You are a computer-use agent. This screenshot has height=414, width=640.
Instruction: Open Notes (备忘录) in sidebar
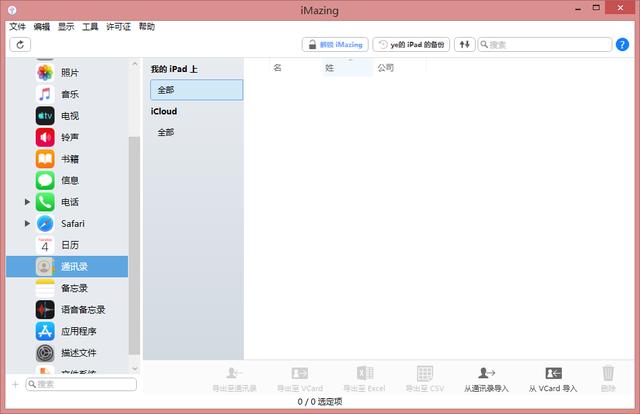click(67, 288)
